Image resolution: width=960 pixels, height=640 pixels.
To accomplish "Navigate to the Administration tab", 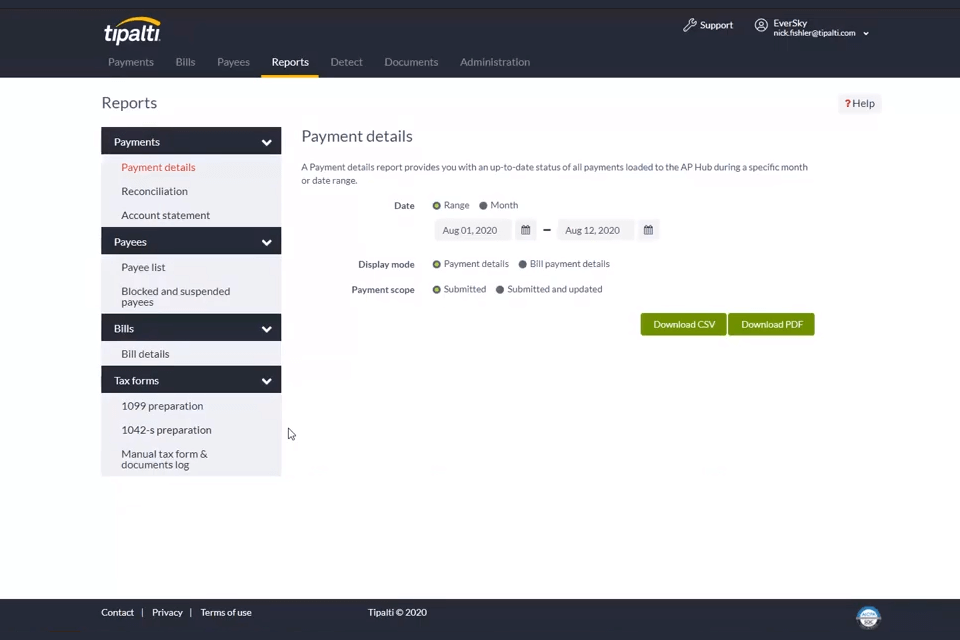I will (x=495, y=62).
